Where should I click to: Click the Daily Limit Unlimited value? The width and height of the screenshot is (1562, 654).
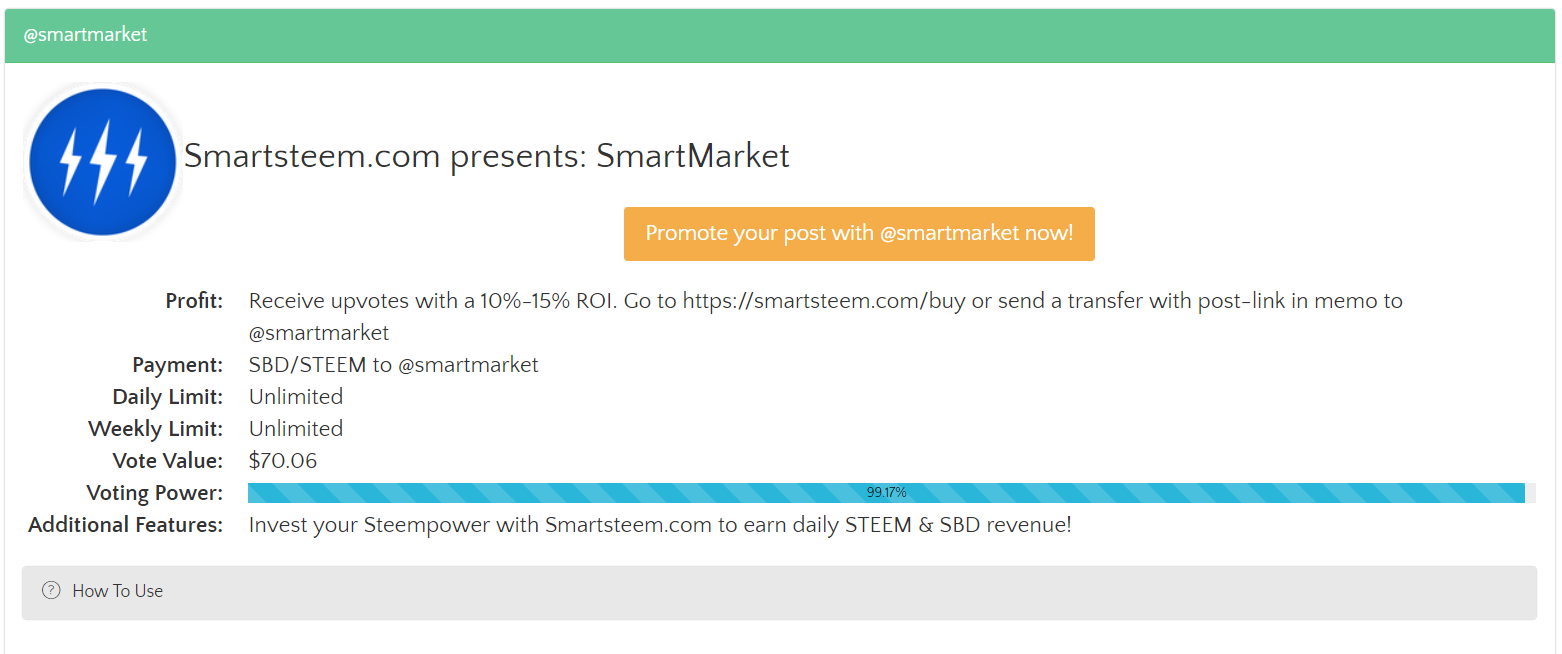pos(296,397)
